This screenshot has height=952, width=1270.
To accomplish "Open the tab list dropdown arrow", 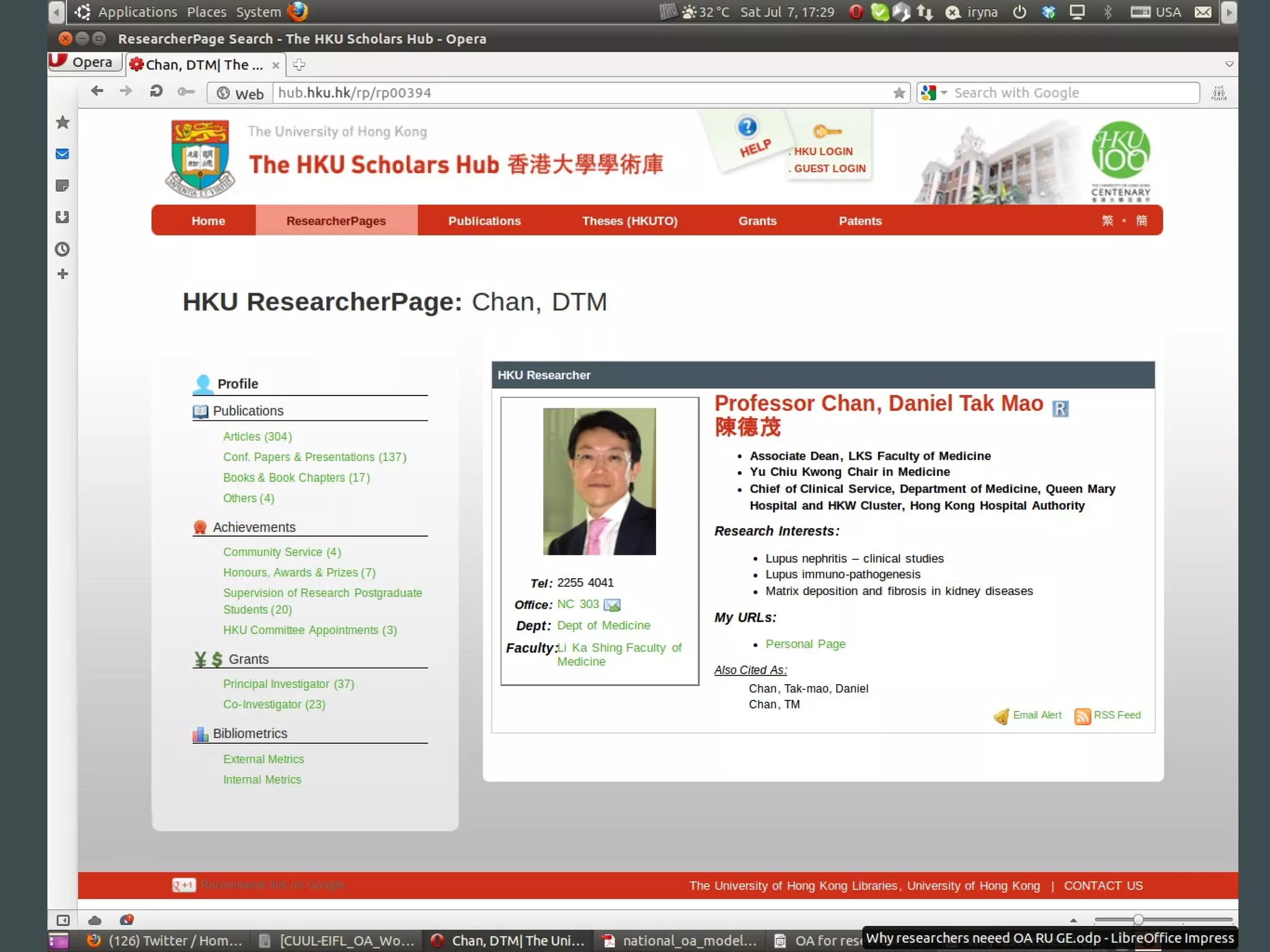I will [x=1228, y=64].
